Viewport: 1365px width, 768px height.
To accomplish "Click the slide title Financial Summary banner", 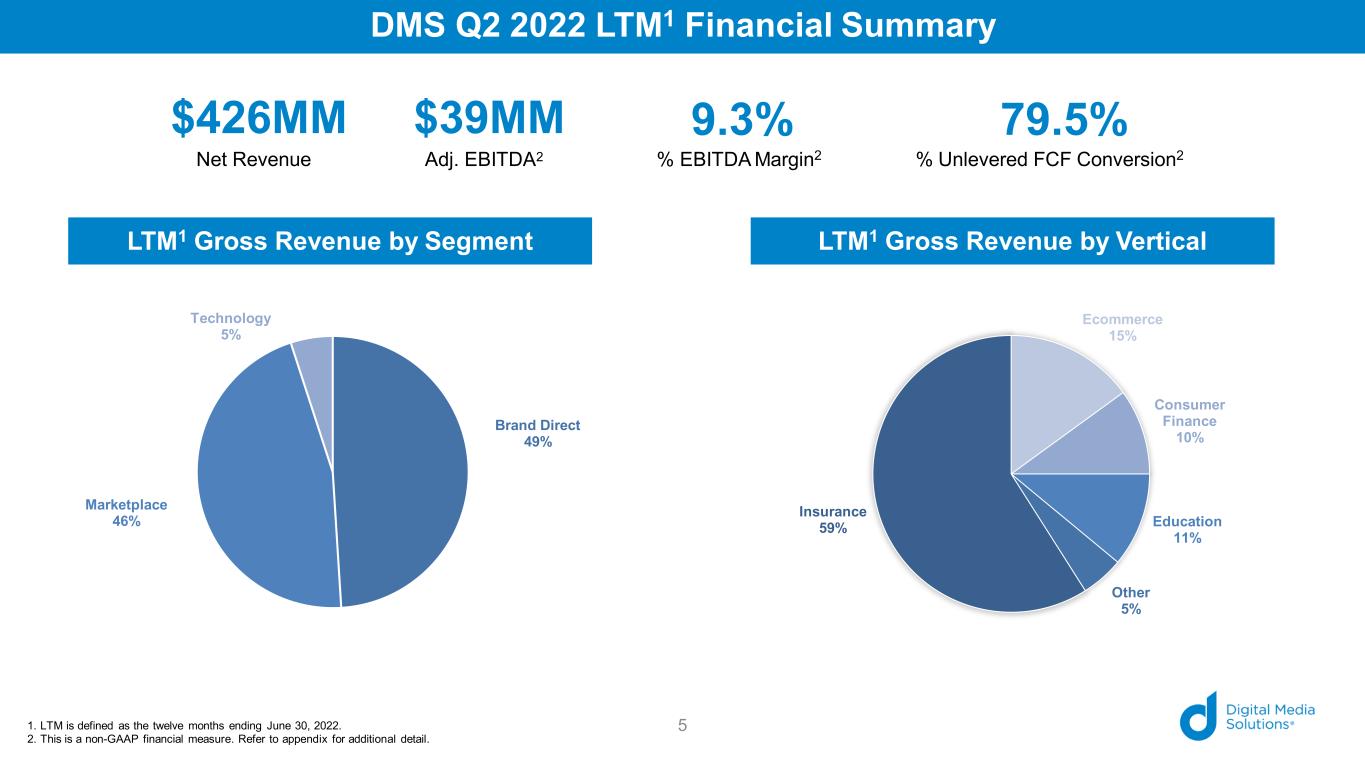I will click(x=682, y=26).
